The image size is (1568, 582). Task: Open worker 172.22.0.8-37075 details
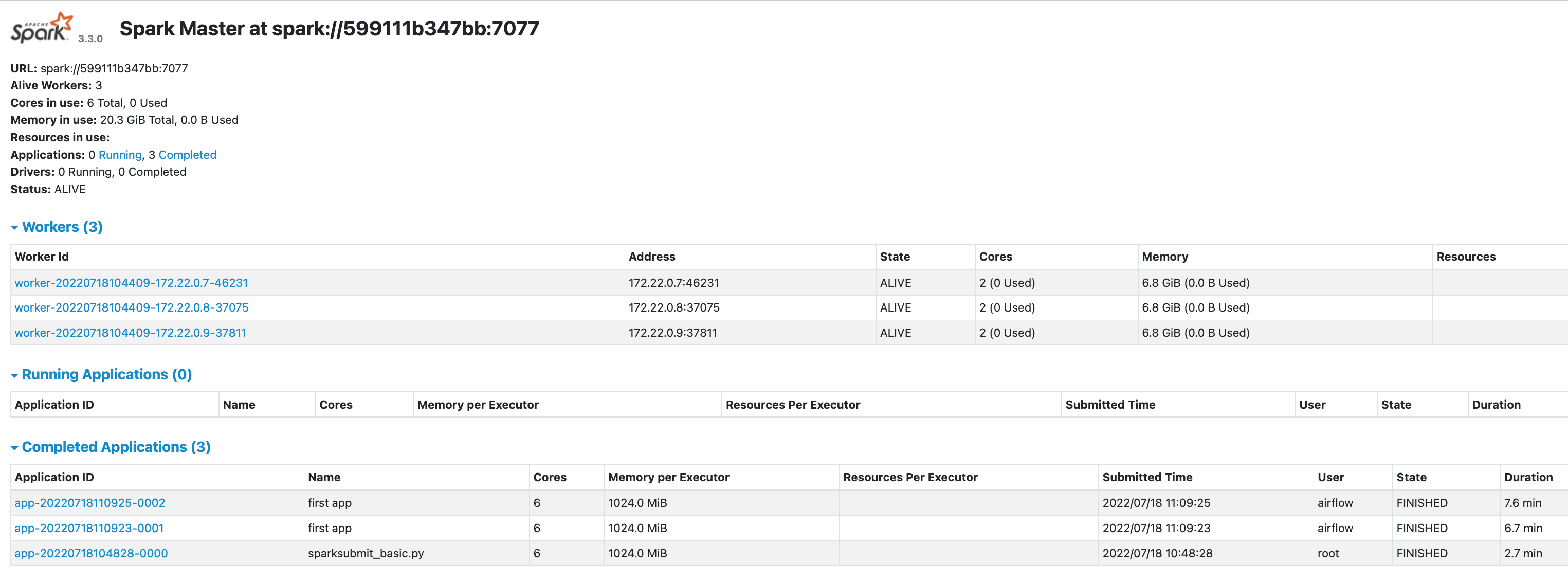(x=132, y=307)
